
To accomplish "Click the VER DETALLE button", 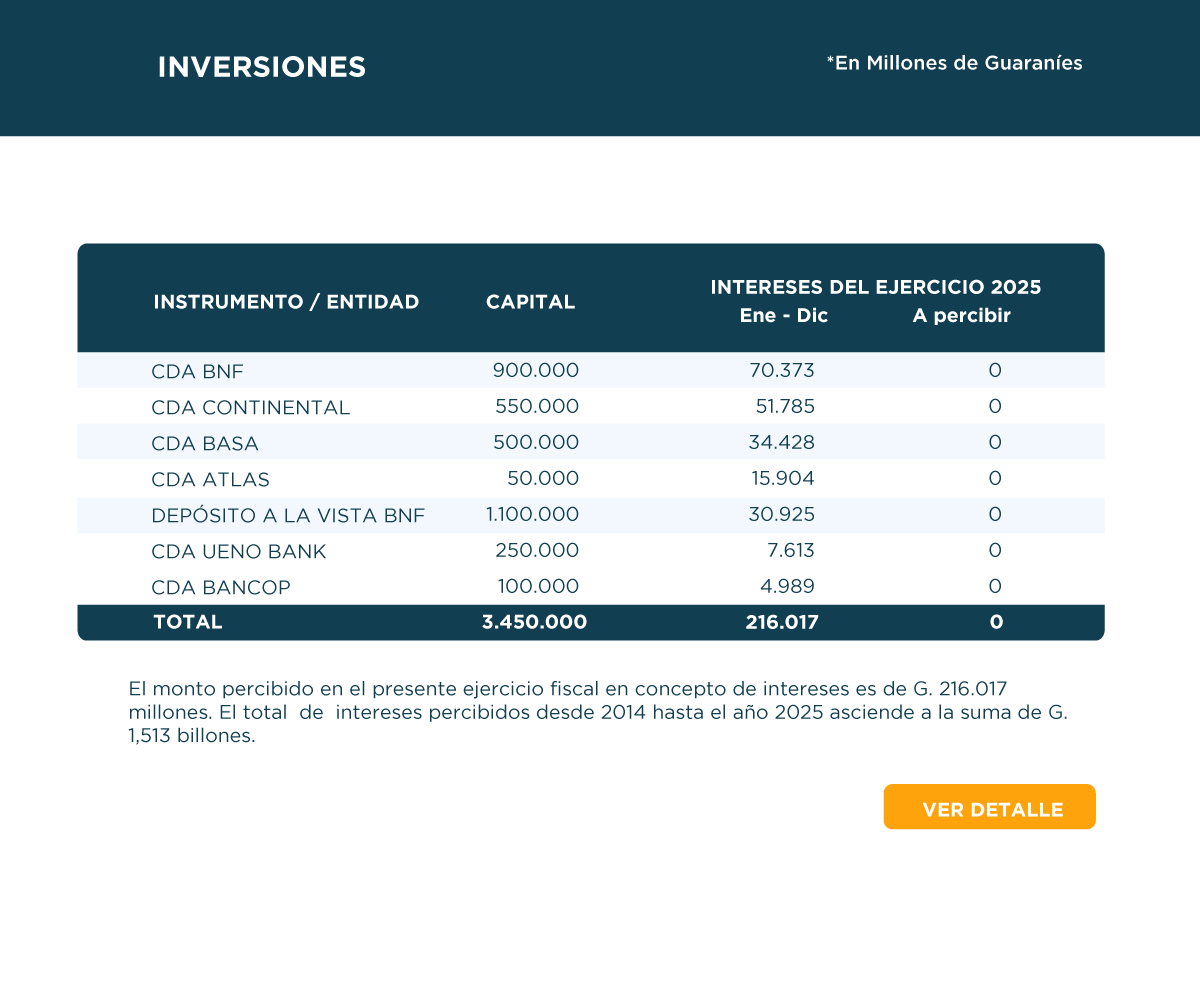I will 990,808.
